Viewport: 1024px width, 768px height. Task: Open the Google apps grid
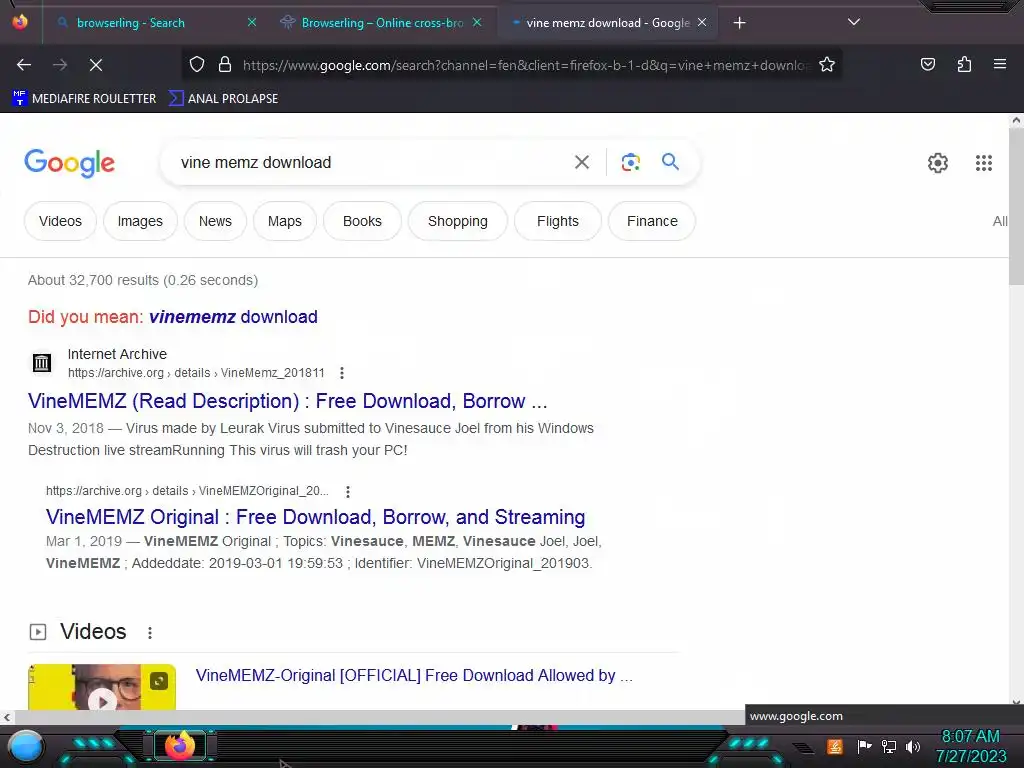(x=984, y=163)
